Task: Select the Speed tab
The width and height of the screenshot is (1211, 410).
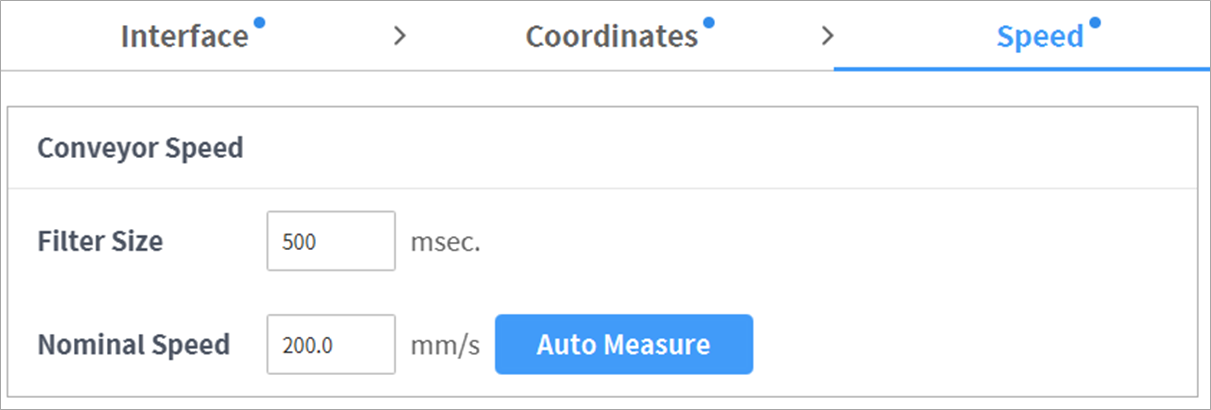Action: click(1039, 37)
